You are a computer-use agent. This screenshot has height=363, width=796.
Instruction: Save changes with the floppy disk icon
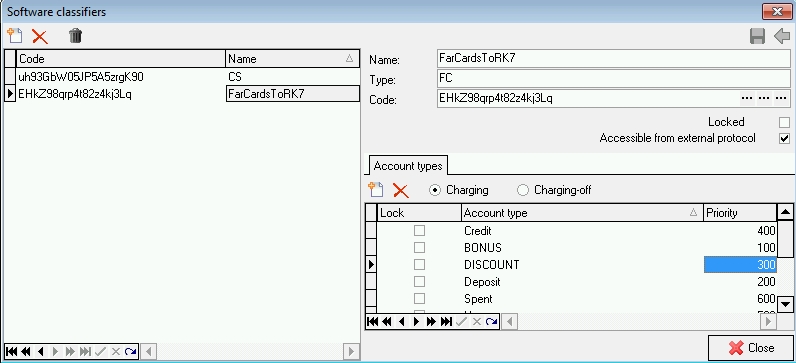click(x=757, y=37)
